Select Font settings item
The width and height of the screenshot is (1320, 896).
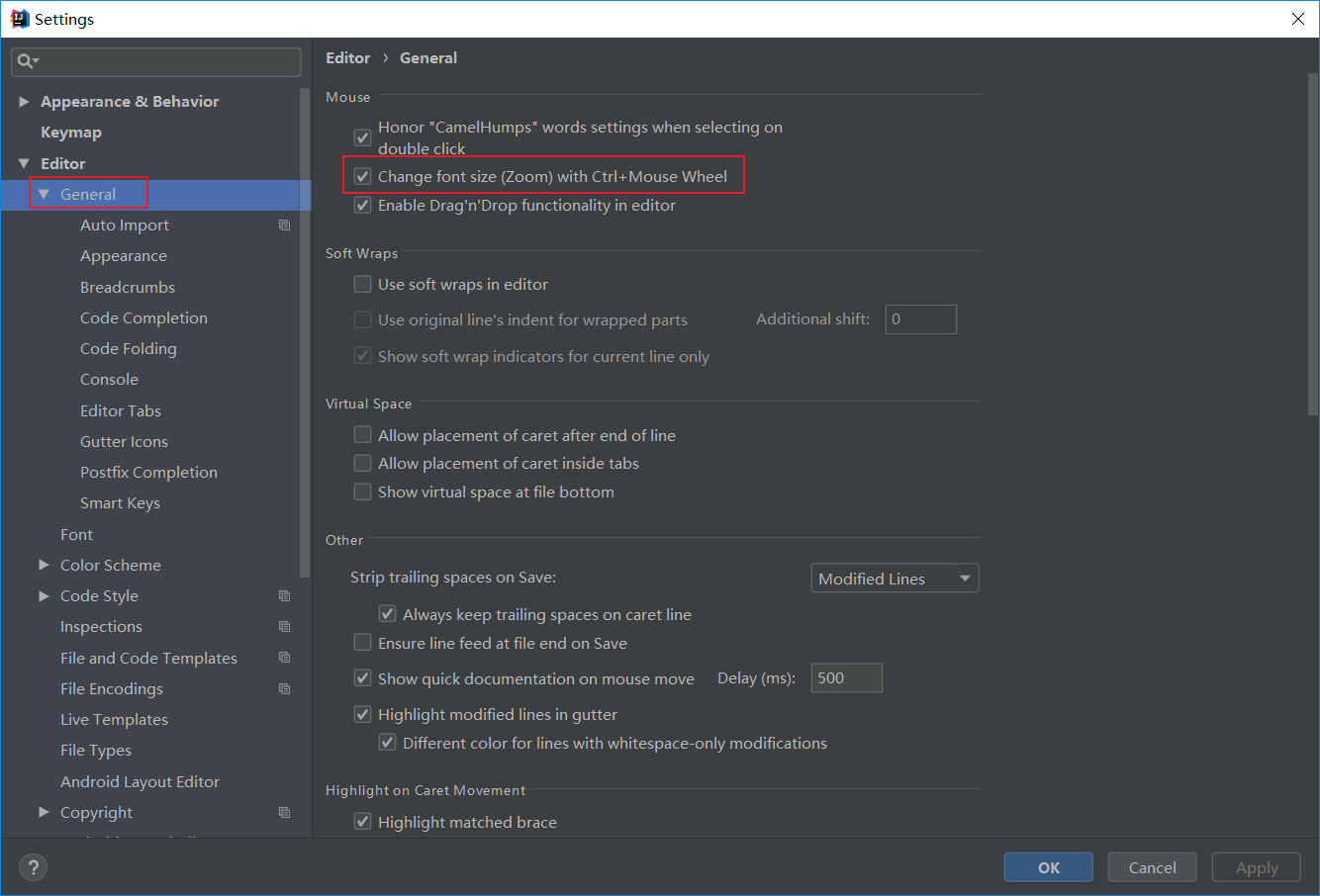pos(76,535)
